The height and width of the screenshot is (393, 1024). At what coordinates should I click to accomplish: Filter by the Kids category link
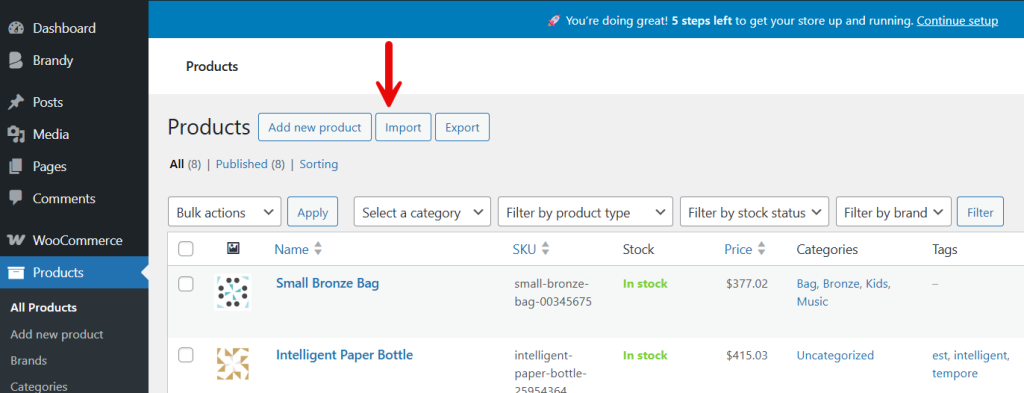877,284
